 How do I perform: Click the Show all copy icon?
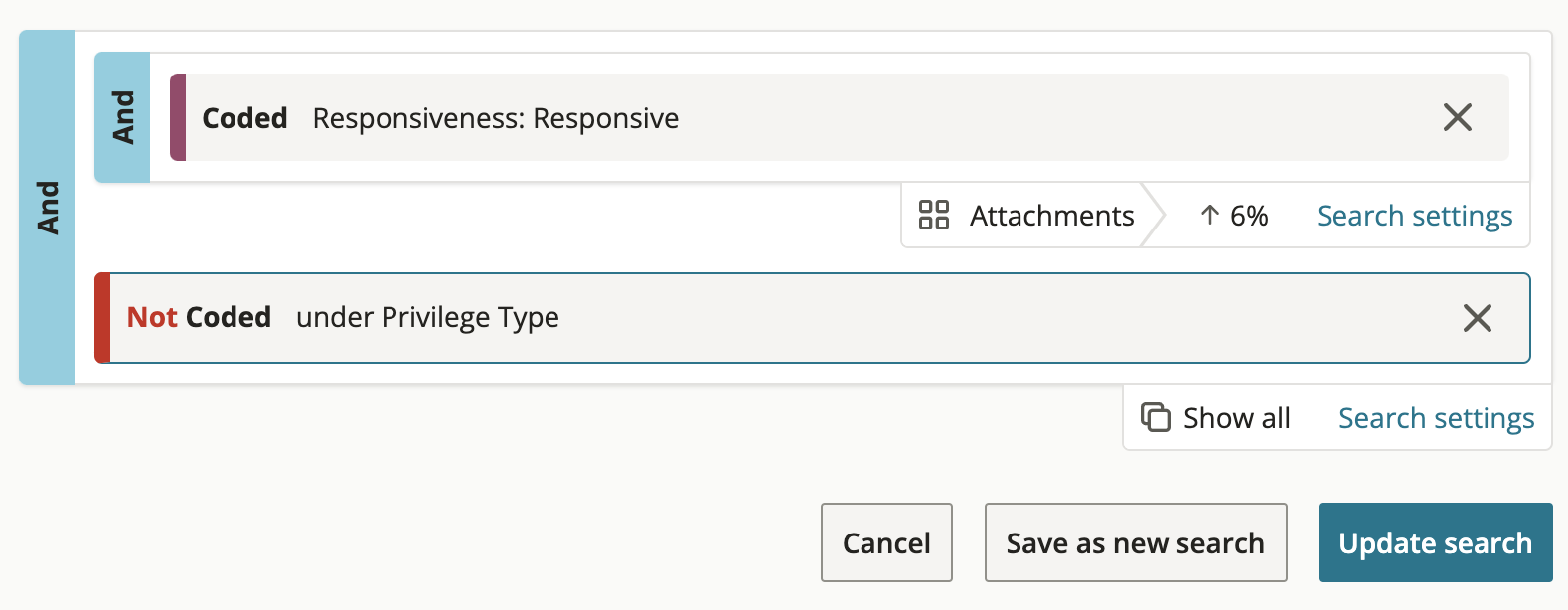pyautogui.click(x=1155, y=417)
